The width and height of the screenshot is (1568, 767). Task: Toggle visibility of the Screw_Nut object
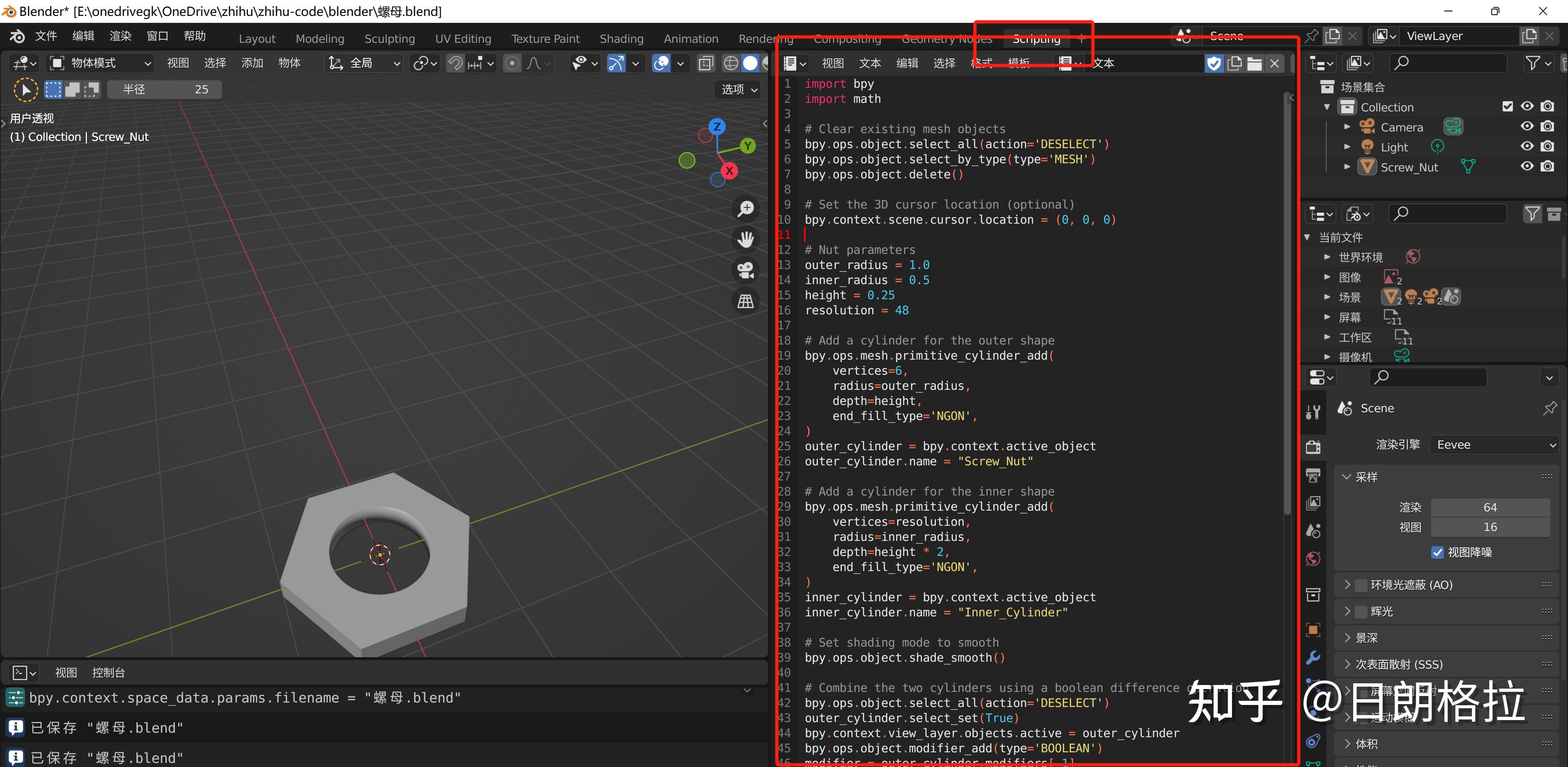(1527, 166)
